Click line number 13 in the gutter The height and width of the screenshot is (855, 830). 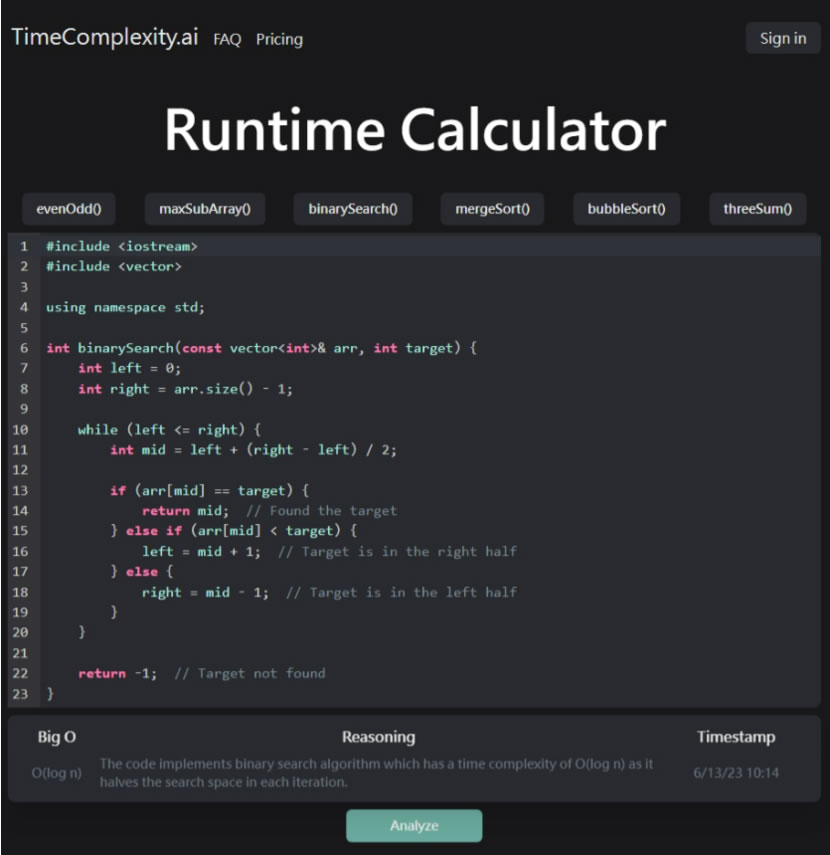[20, 491]
